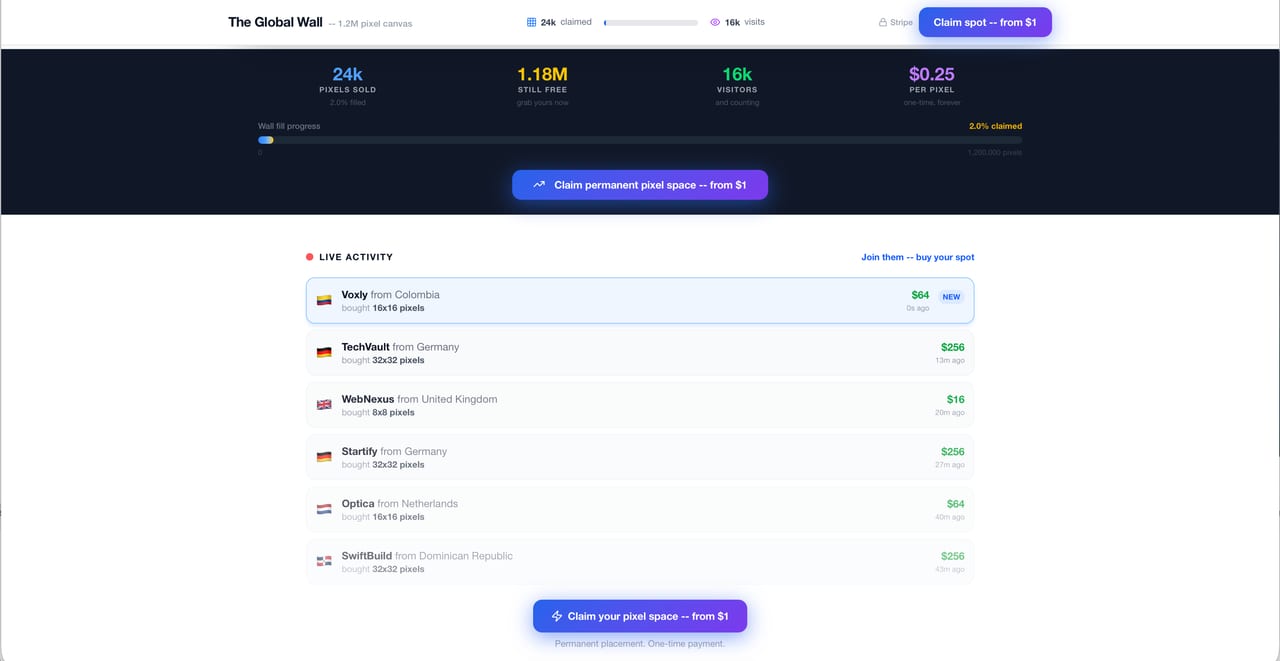This screenshot has height=661, width=1280.
Task: Click the 13m ago timestamp
Action: 950,360
